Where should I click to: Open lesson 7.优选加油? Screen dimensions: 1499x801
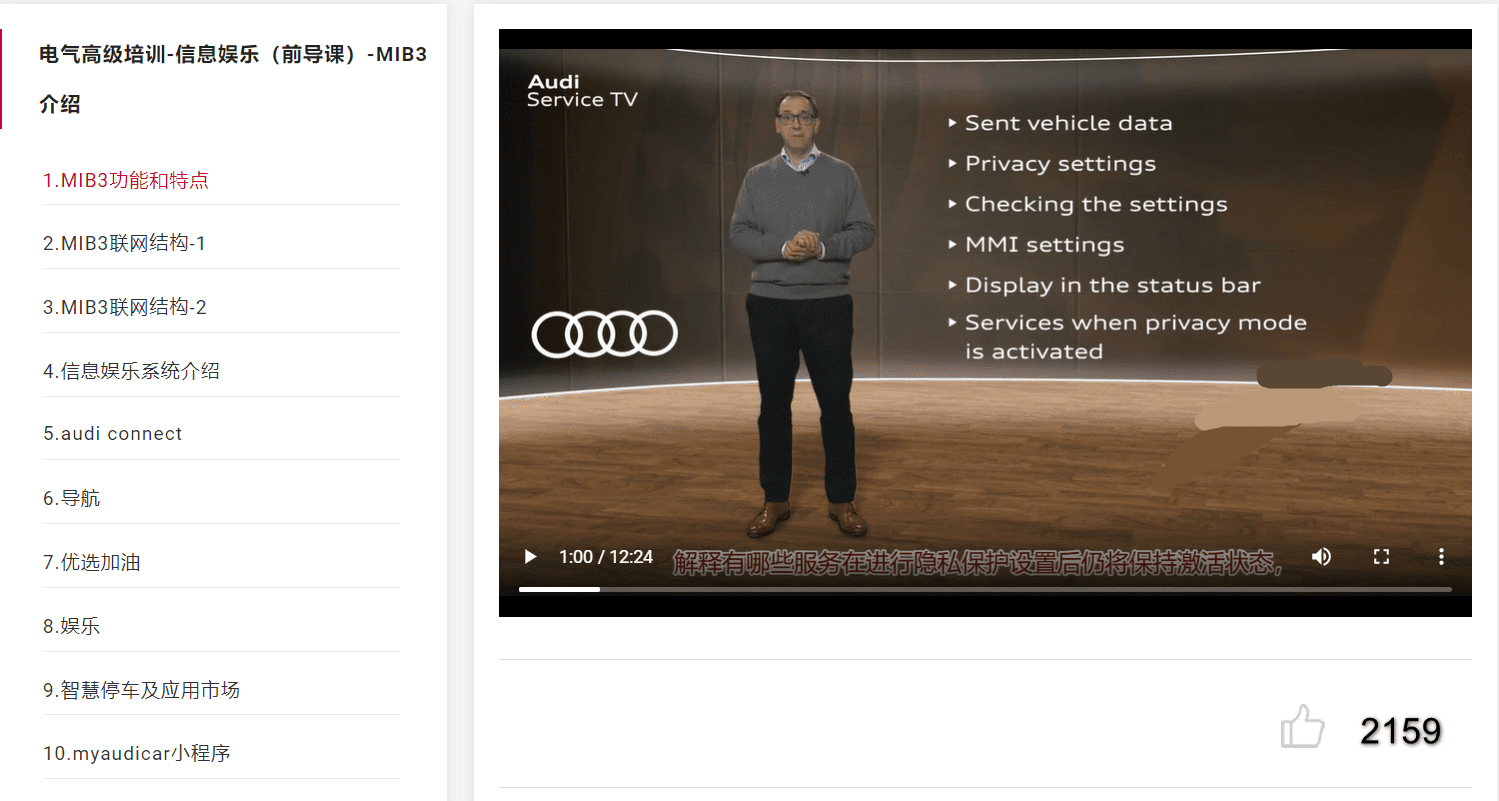coord(91,563)
